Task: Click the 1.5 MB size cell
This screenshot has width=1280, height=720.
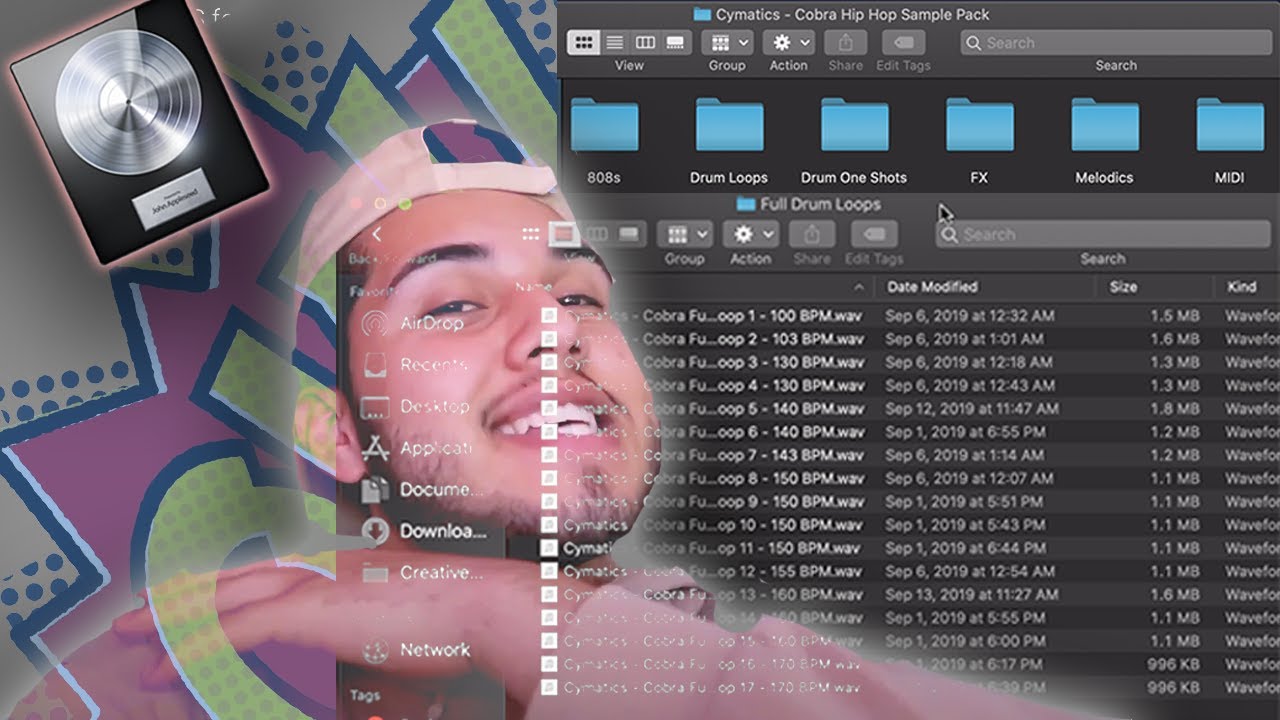Action: (1174, 315)
